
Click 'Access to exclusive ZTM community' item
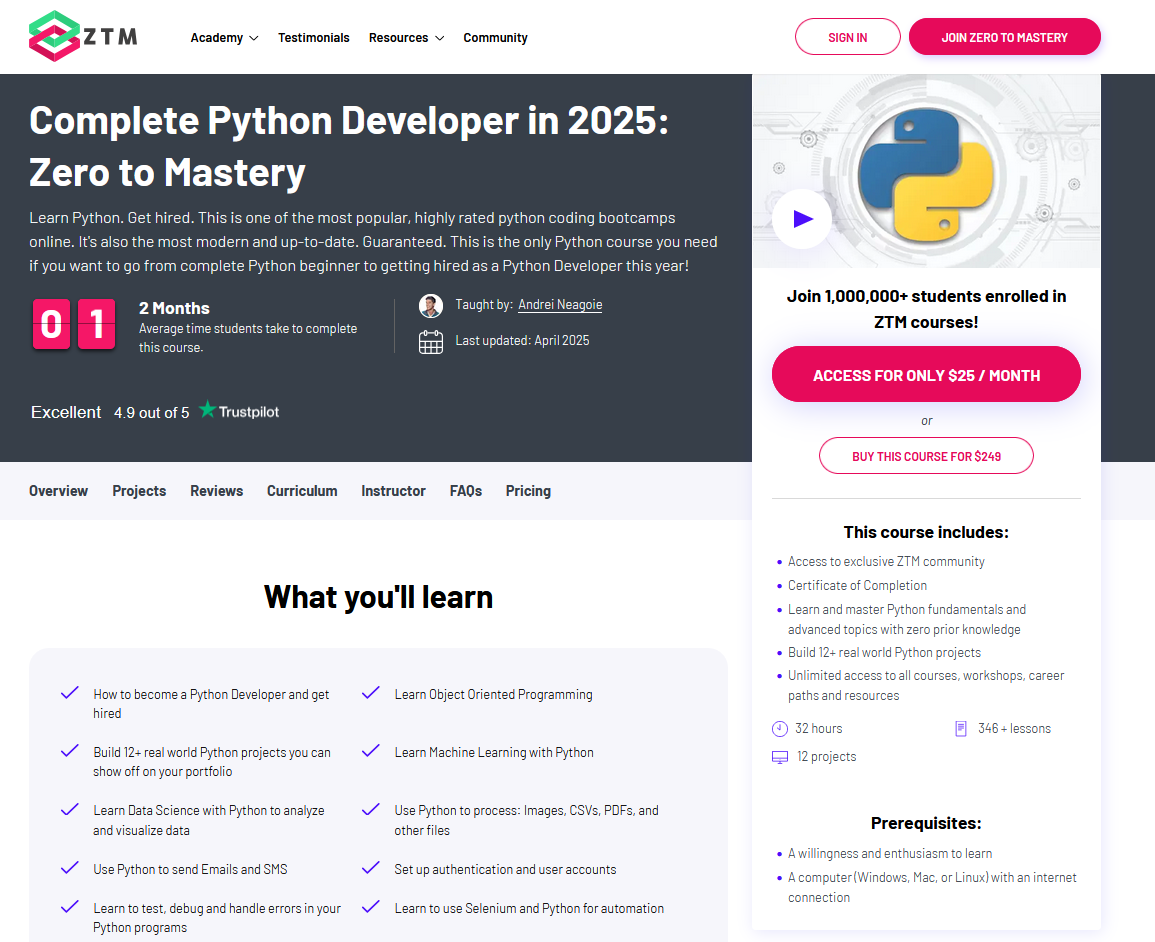[886, 561]
